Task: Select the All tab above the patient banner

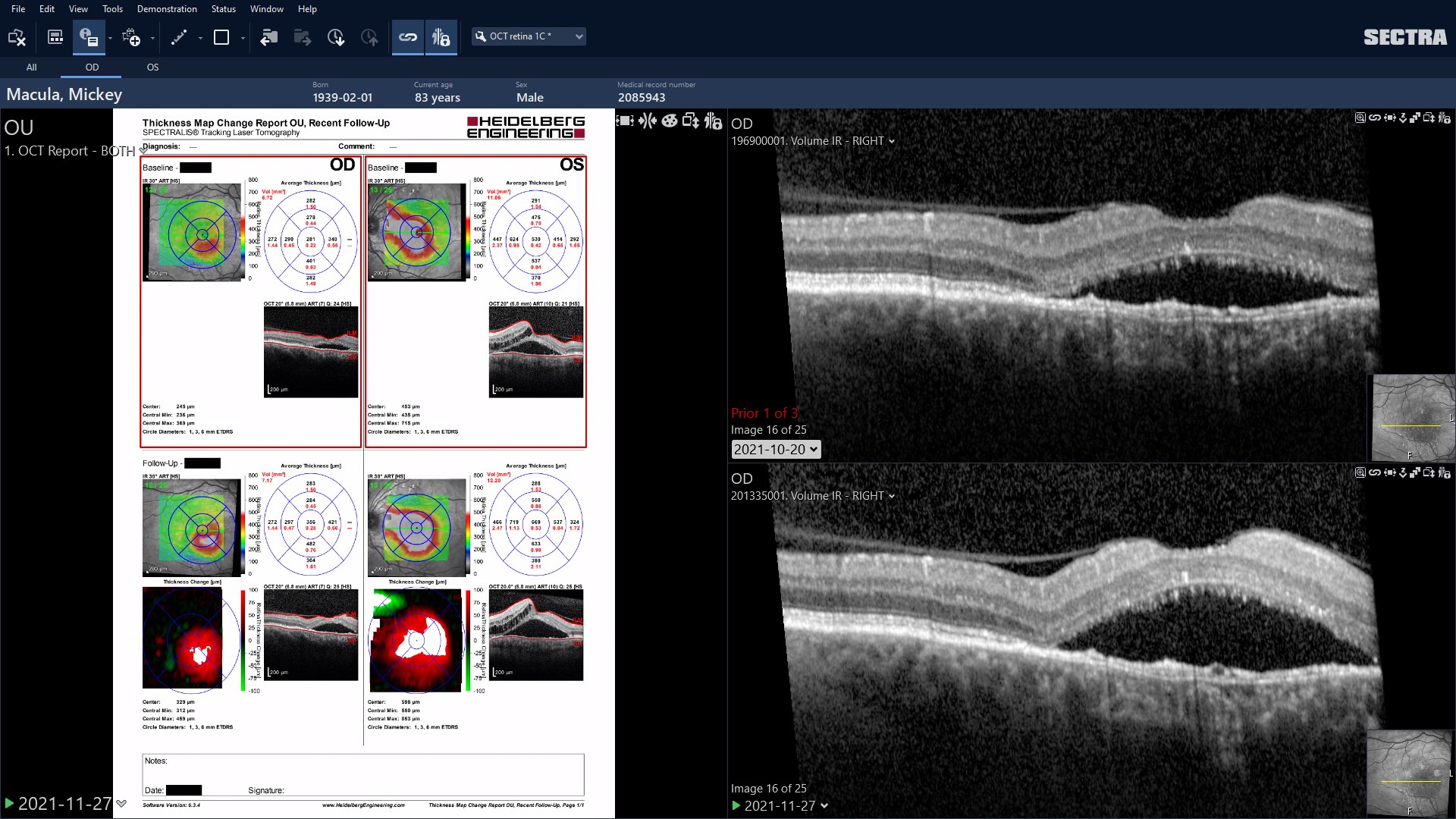Action: coord(31,67)
